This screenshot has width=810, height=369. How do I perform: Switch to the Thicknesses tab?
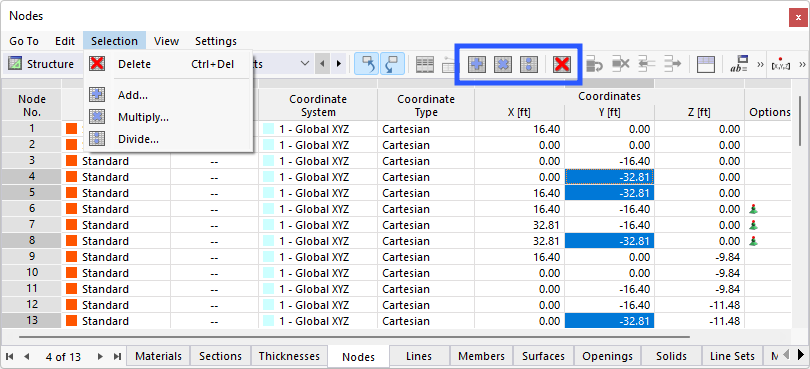pos(289,356)
